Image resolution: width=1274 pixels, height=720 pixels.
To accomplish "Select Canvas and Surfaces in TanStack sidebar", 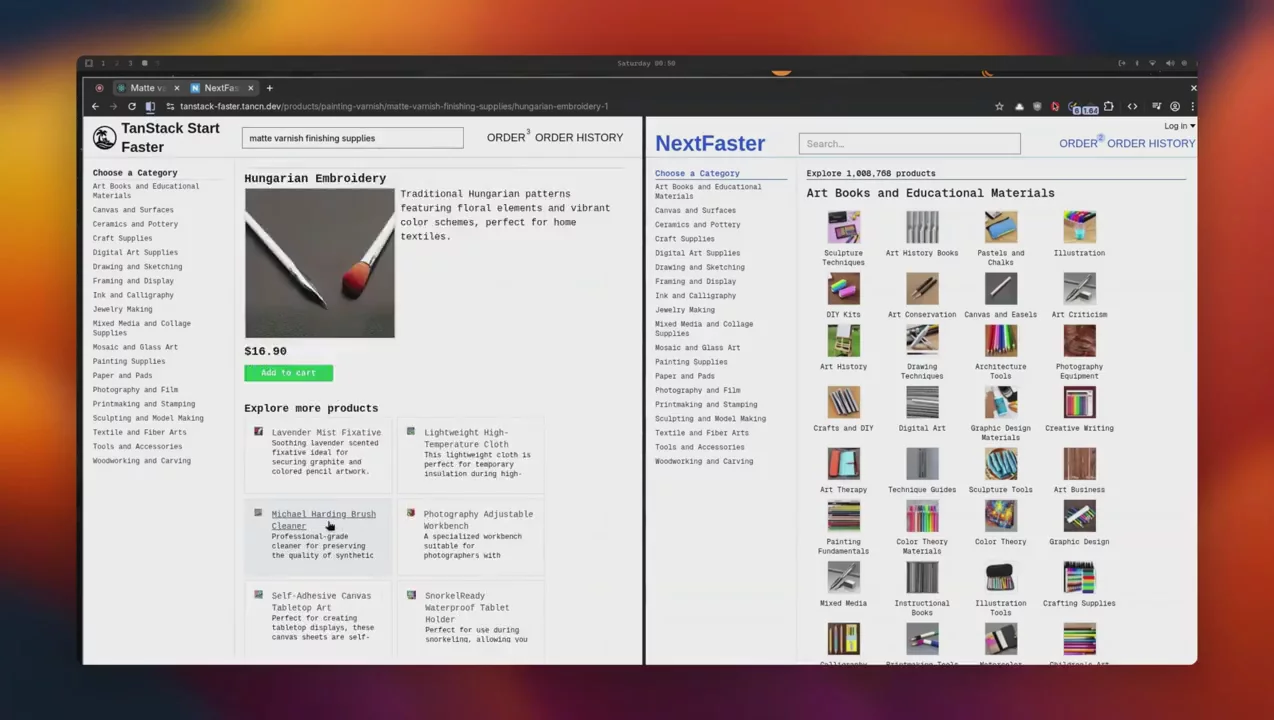I will 133,210.
